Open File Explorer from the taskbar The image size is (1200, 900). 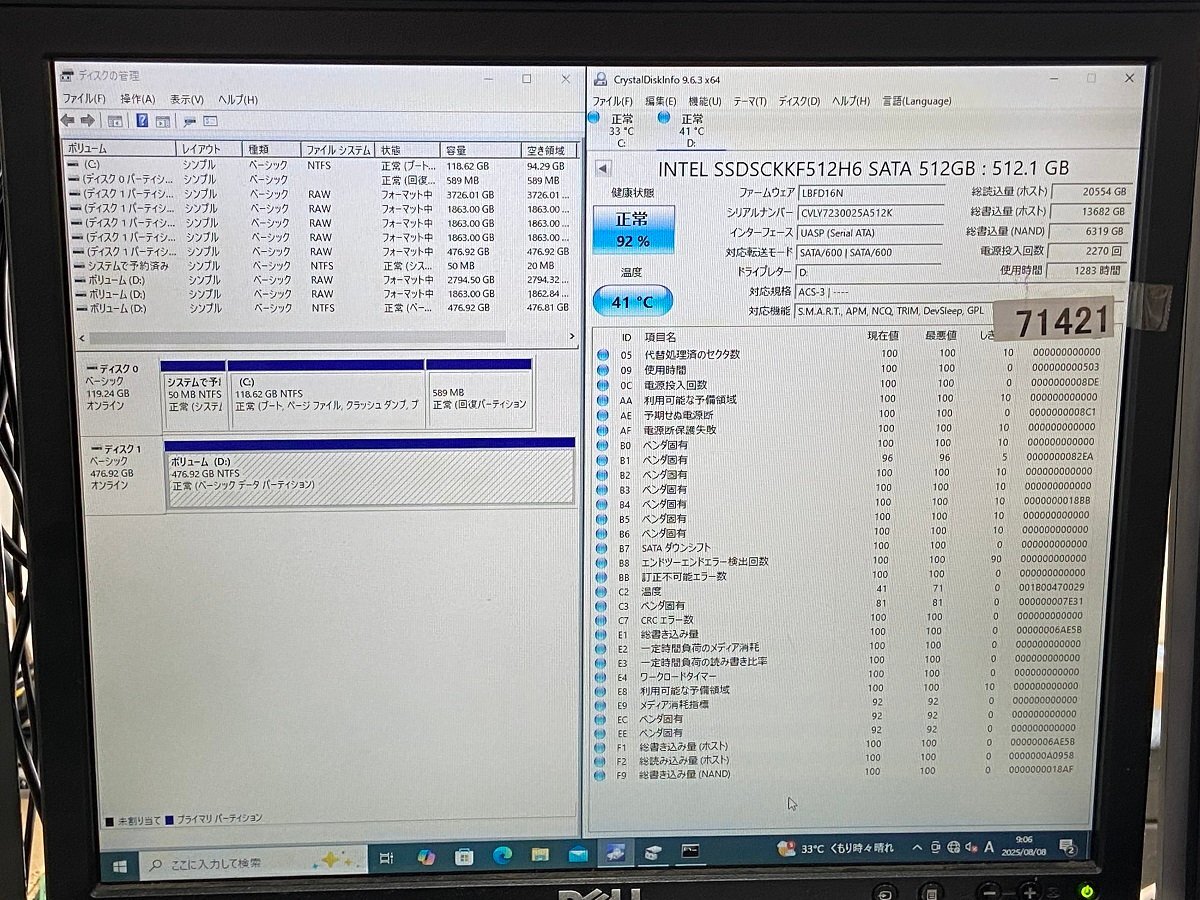[540, 855]
